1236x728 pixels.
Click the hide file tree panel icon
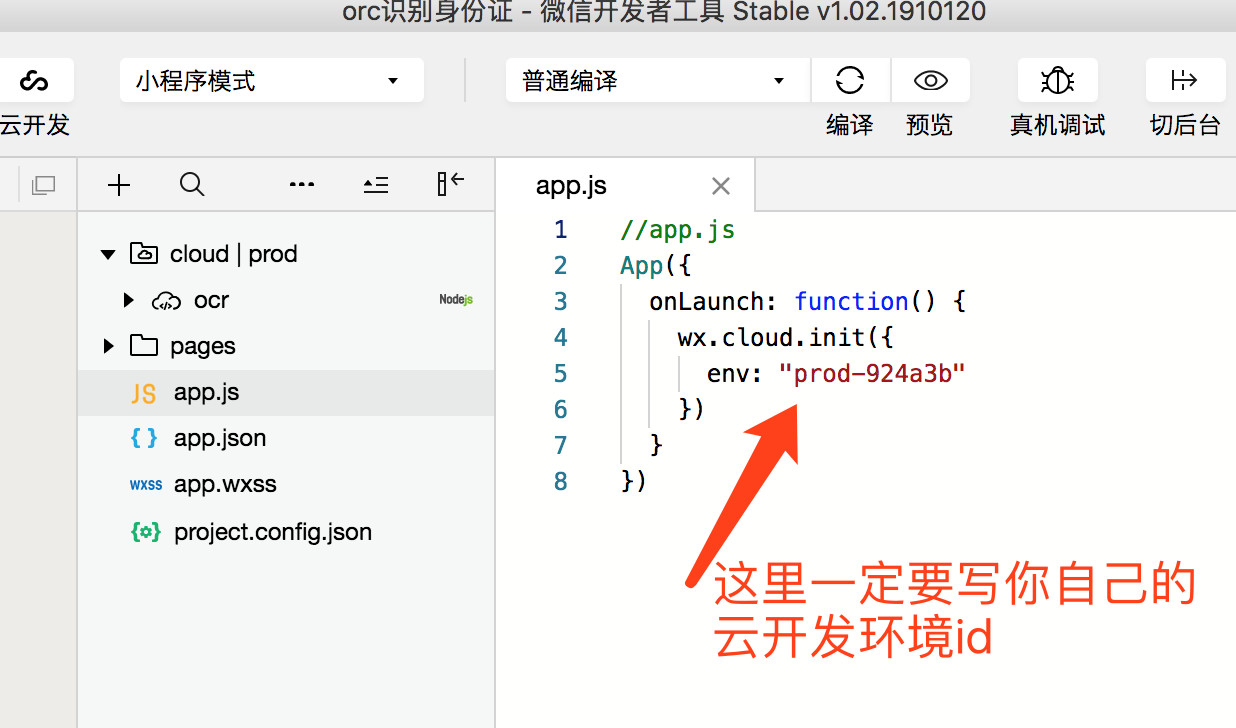pyautogui.click(x=451, y=183)
